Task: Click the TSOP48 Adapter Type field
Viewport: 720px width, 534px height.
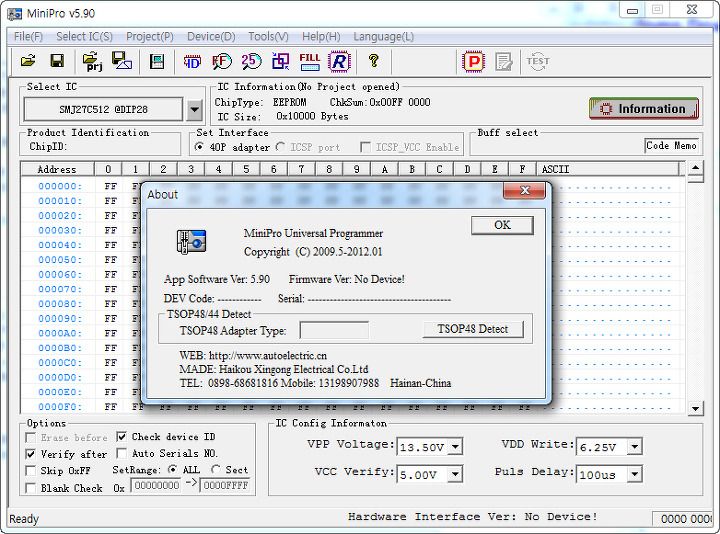Action: click(334, 330)
